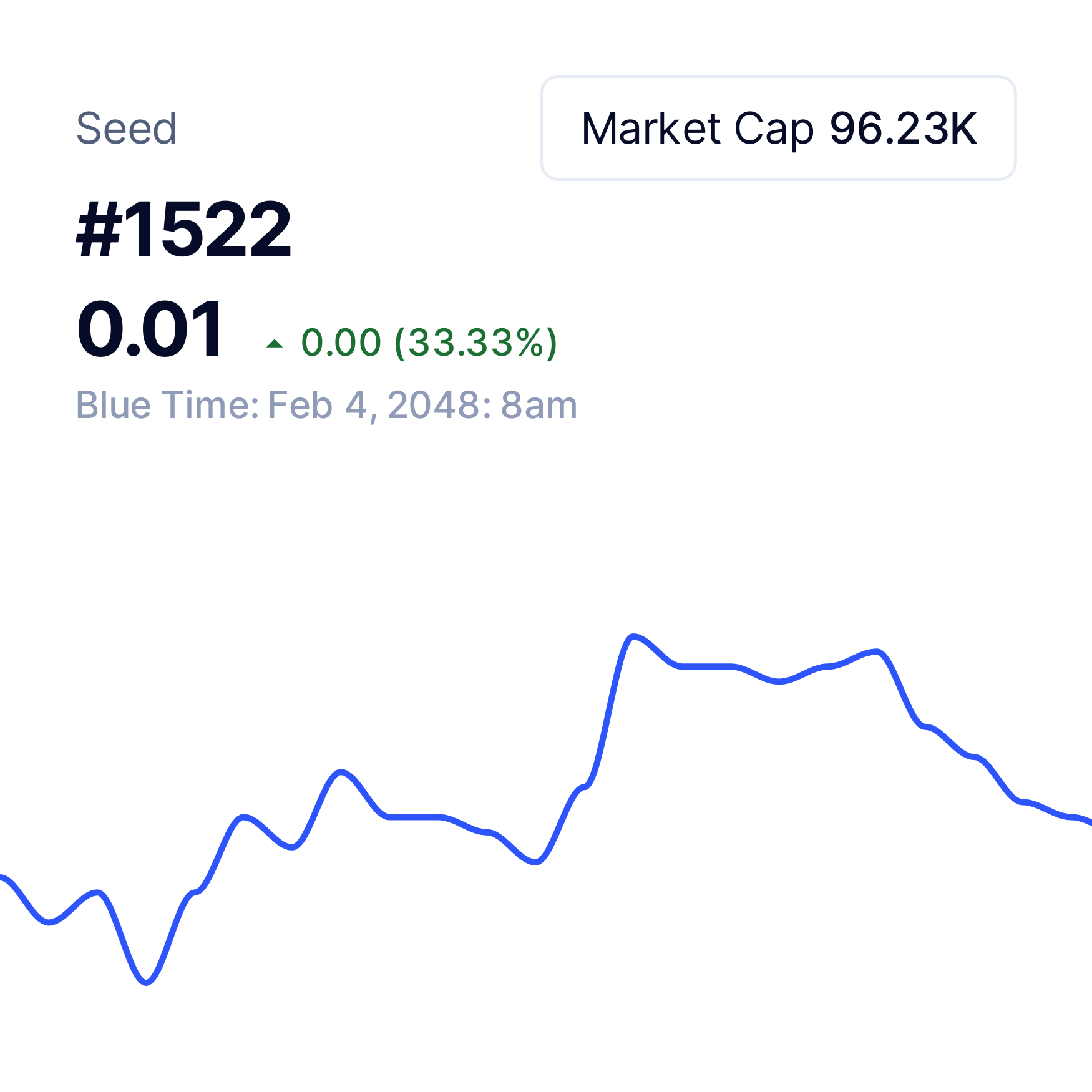This screenshot has width=1092, height=1092.
Task: Click the Market Cap 96.23K button
Action: point(778,128)
